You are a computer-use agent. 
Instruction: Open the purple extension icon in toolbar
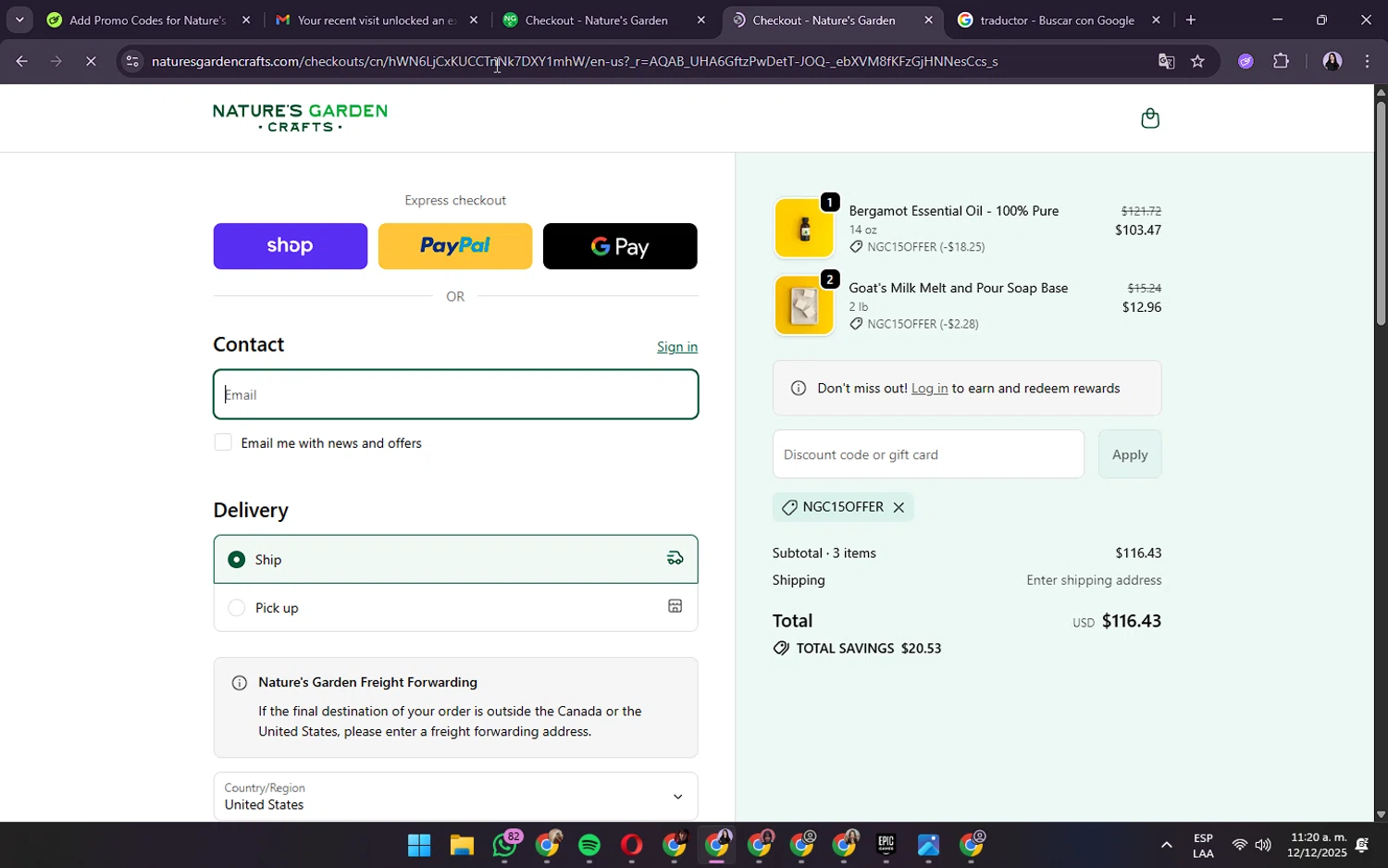point(1245,61)
